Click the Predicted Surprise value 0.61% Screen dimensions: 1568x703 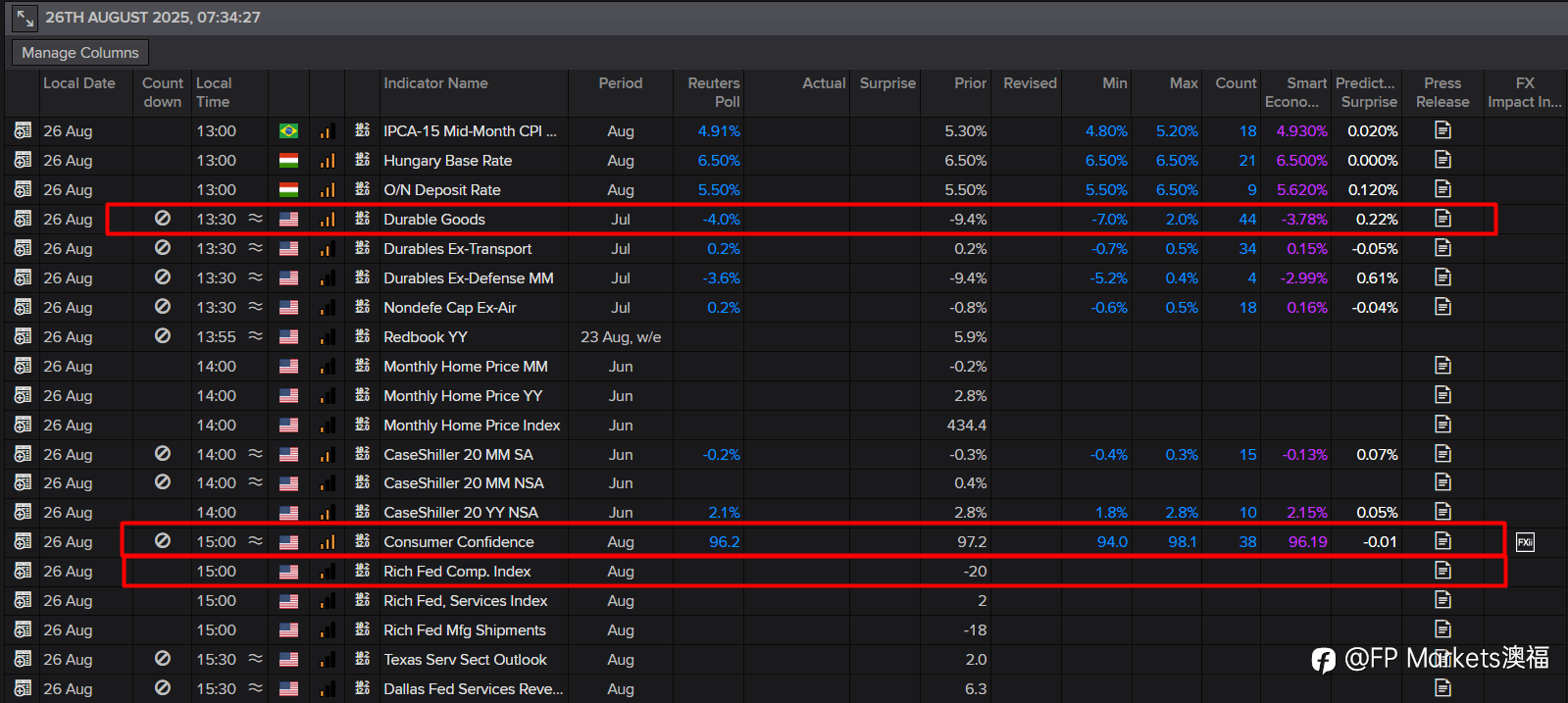coord(1377,278)
